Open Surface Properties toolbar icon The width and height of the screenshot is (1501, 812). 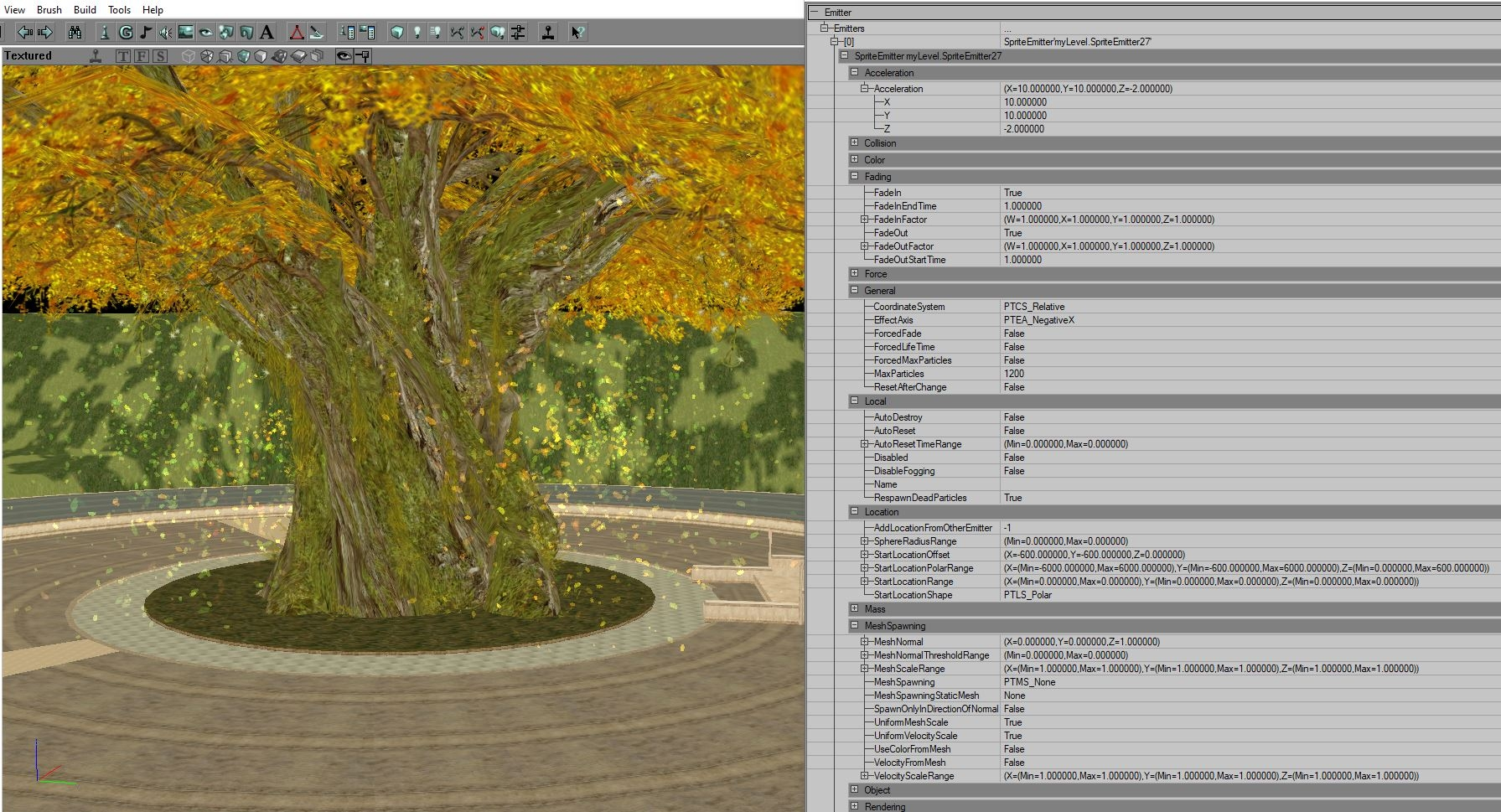[367, 33]
